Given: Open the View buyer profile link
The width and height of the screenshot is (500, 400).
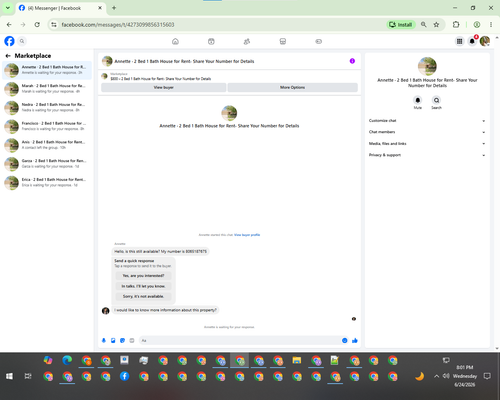Looking at the screenshot, I should pyautogui.click(x=247, y=235).
